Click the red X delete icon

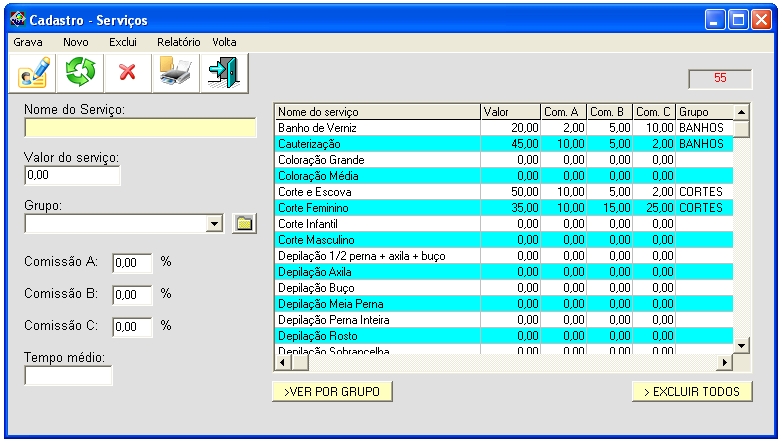(x=127, y=73)
